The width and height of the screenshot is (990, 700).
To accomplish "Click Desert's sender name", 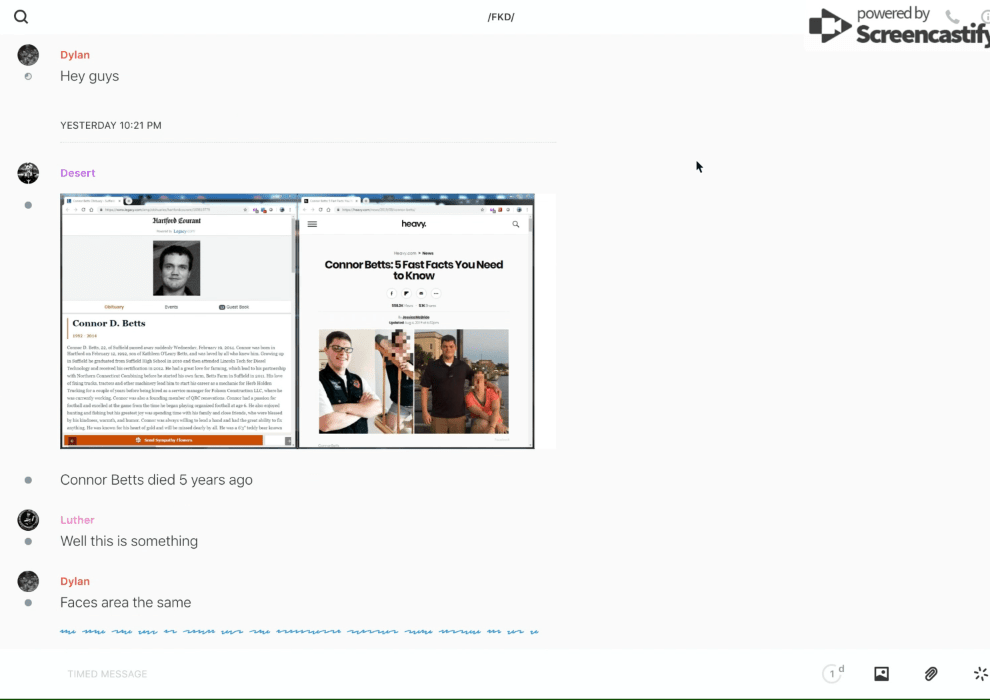I will coord(77,173).
